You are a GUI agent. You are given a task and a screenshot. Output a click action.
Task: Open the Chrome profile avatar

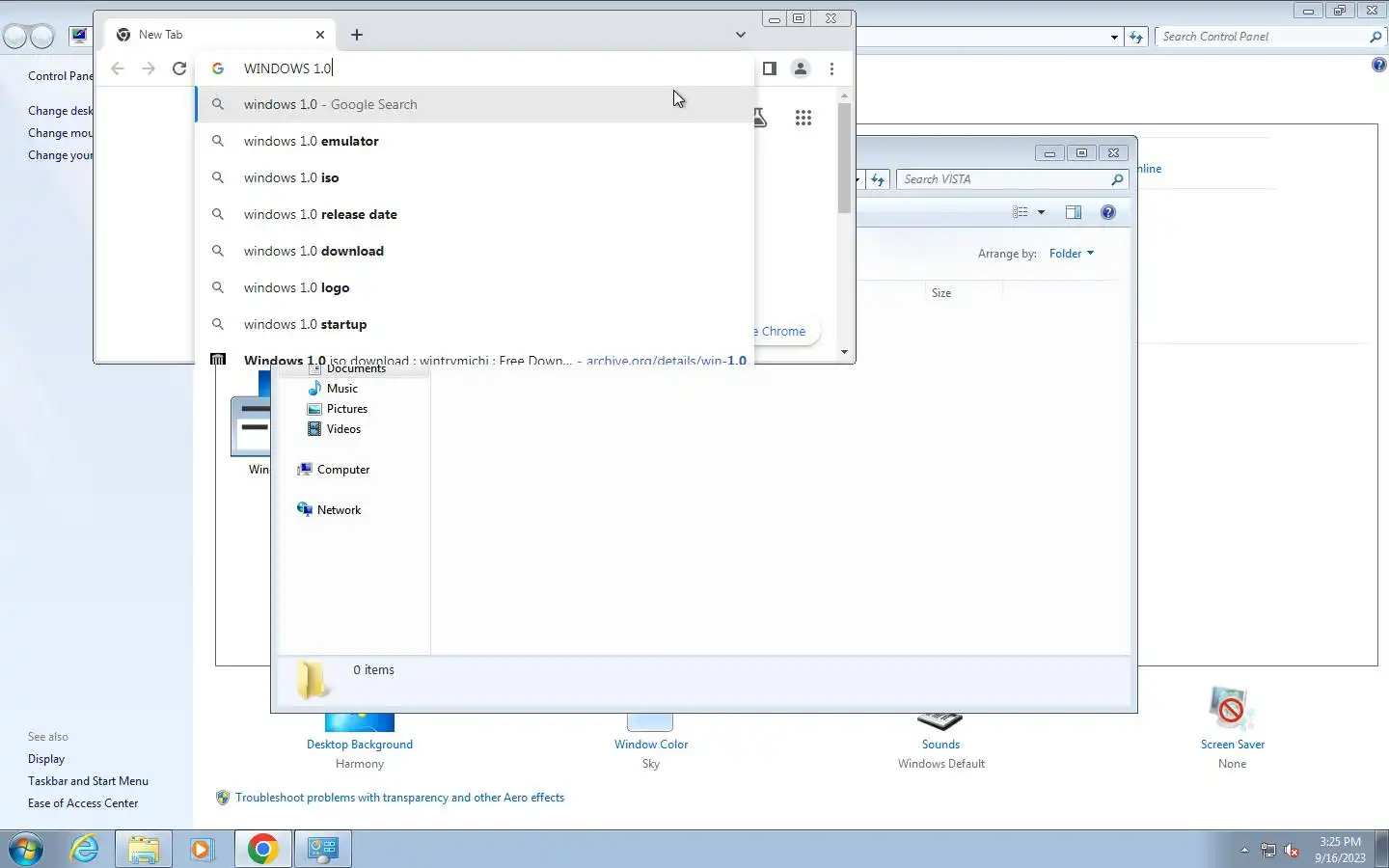tap(801, 68)
